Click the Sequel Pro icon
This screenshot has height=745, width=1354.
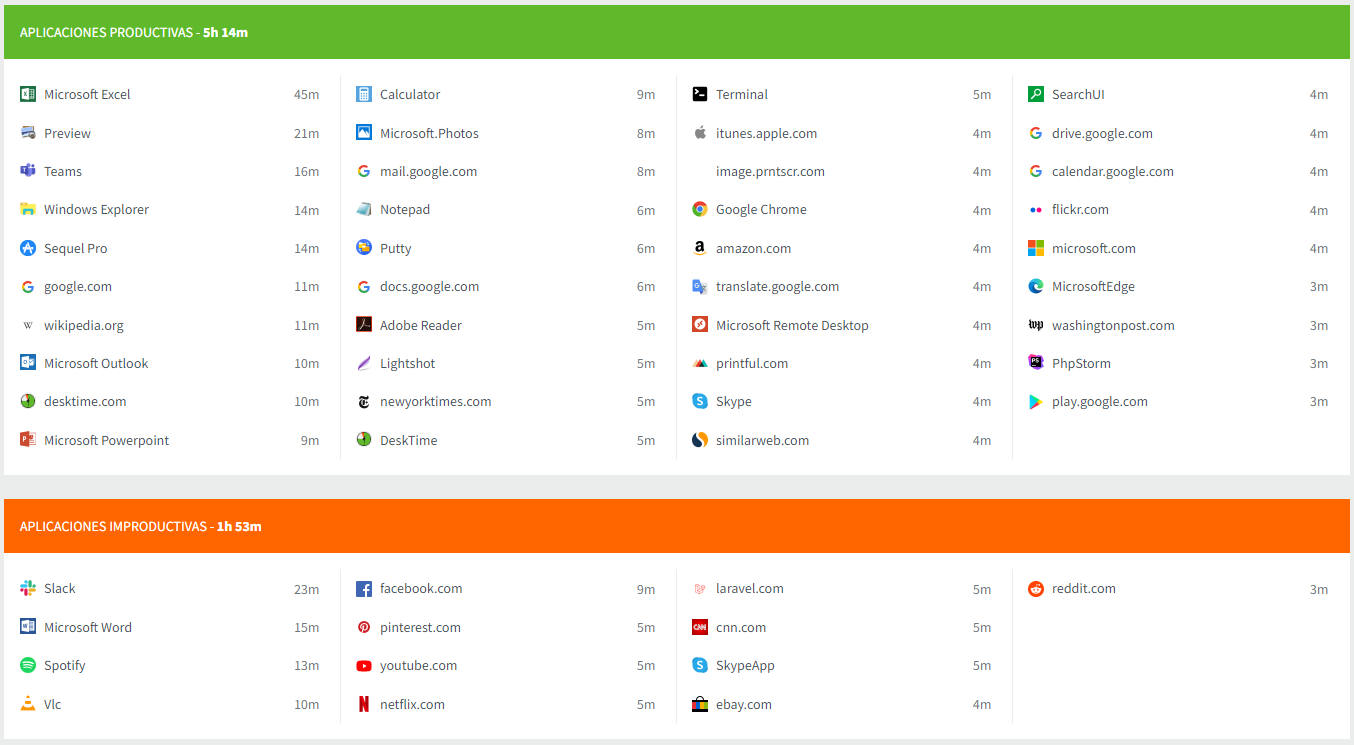point(28,248)
